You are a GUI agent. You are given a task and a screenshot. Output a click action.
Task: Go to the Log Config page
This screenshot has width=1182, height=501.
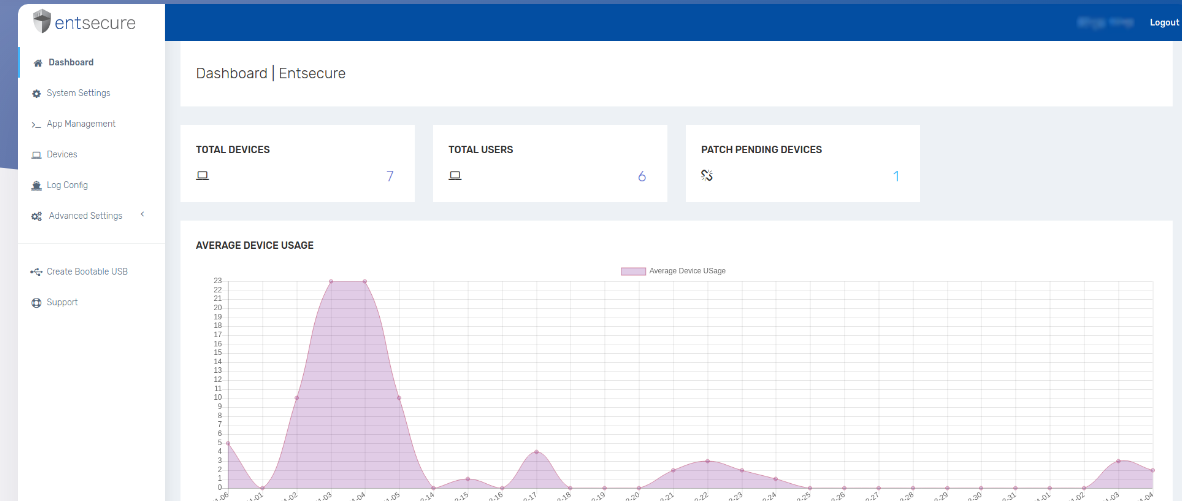pos(67,185)
